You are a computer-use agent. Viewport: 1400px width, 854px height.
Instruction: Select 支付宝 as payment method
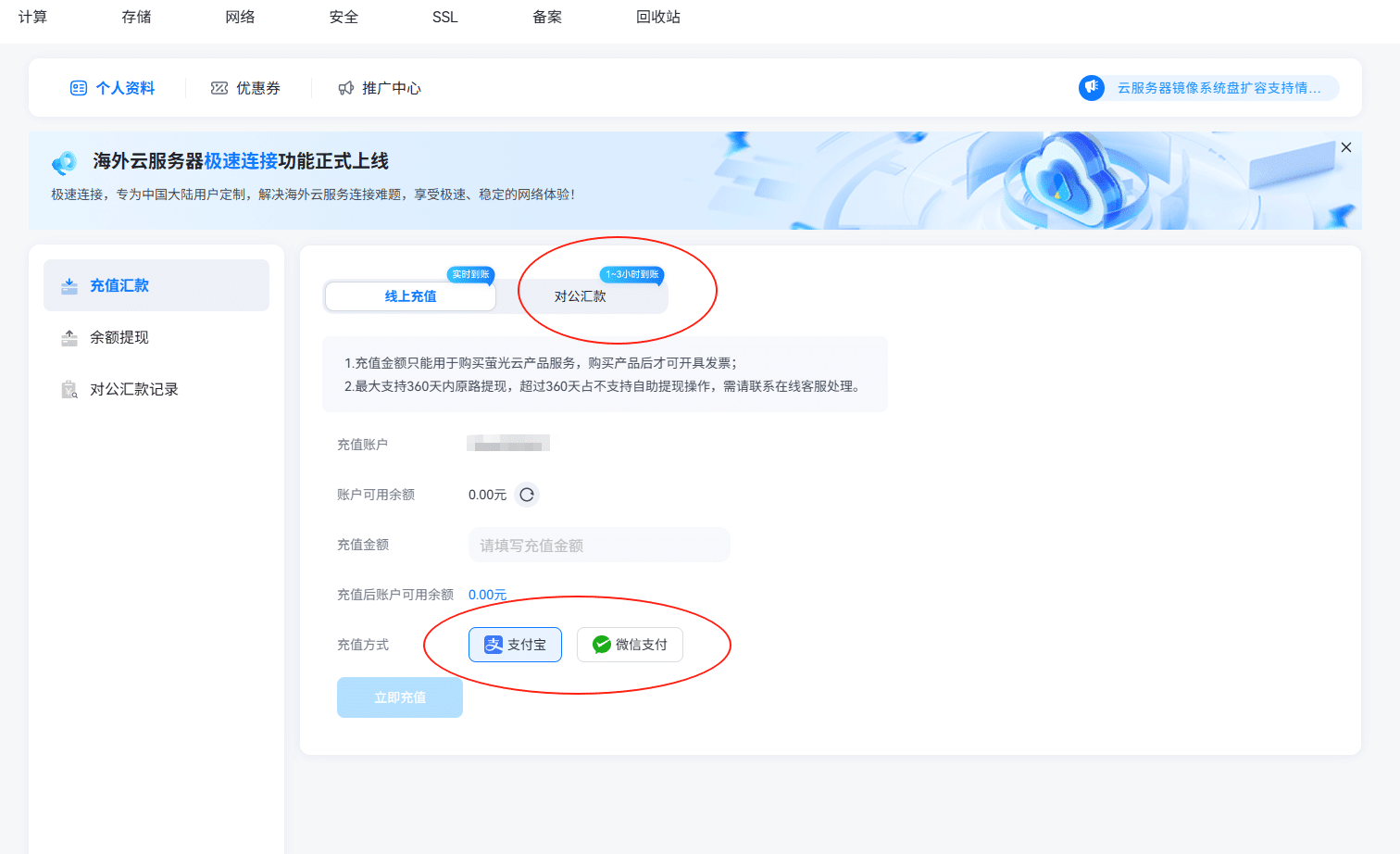point(515,645)
